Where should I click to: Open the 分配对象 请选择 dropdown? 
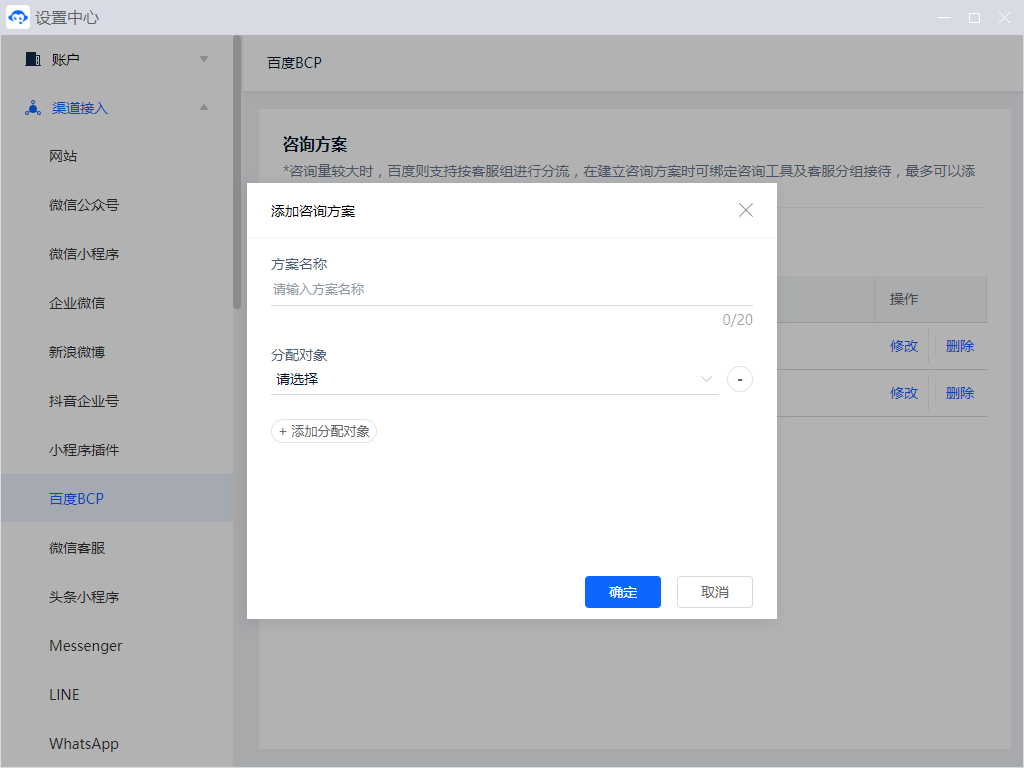coord(494,379)
